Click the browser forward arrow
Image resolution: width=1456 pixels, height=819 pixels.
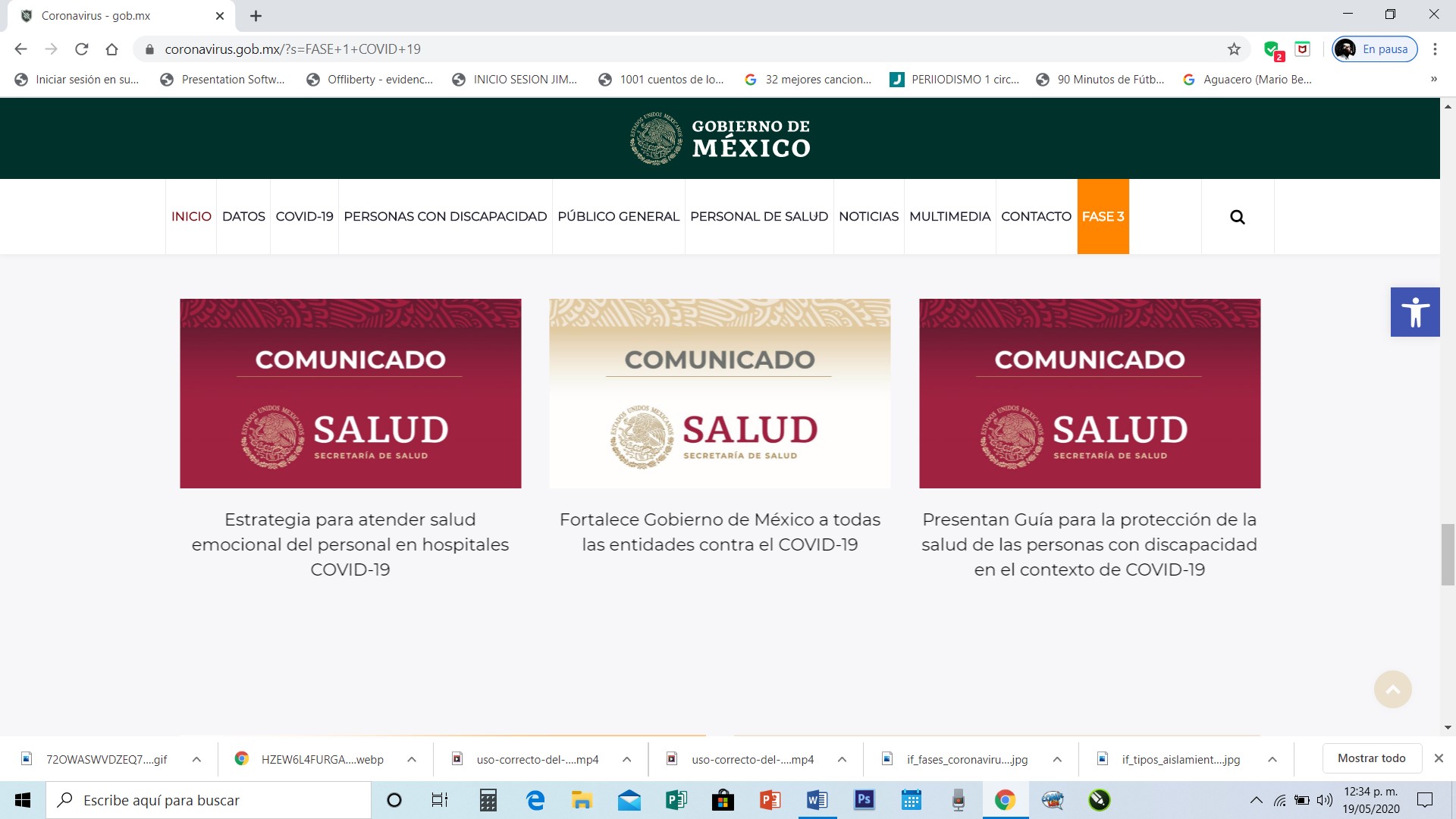tap(51, 49)
